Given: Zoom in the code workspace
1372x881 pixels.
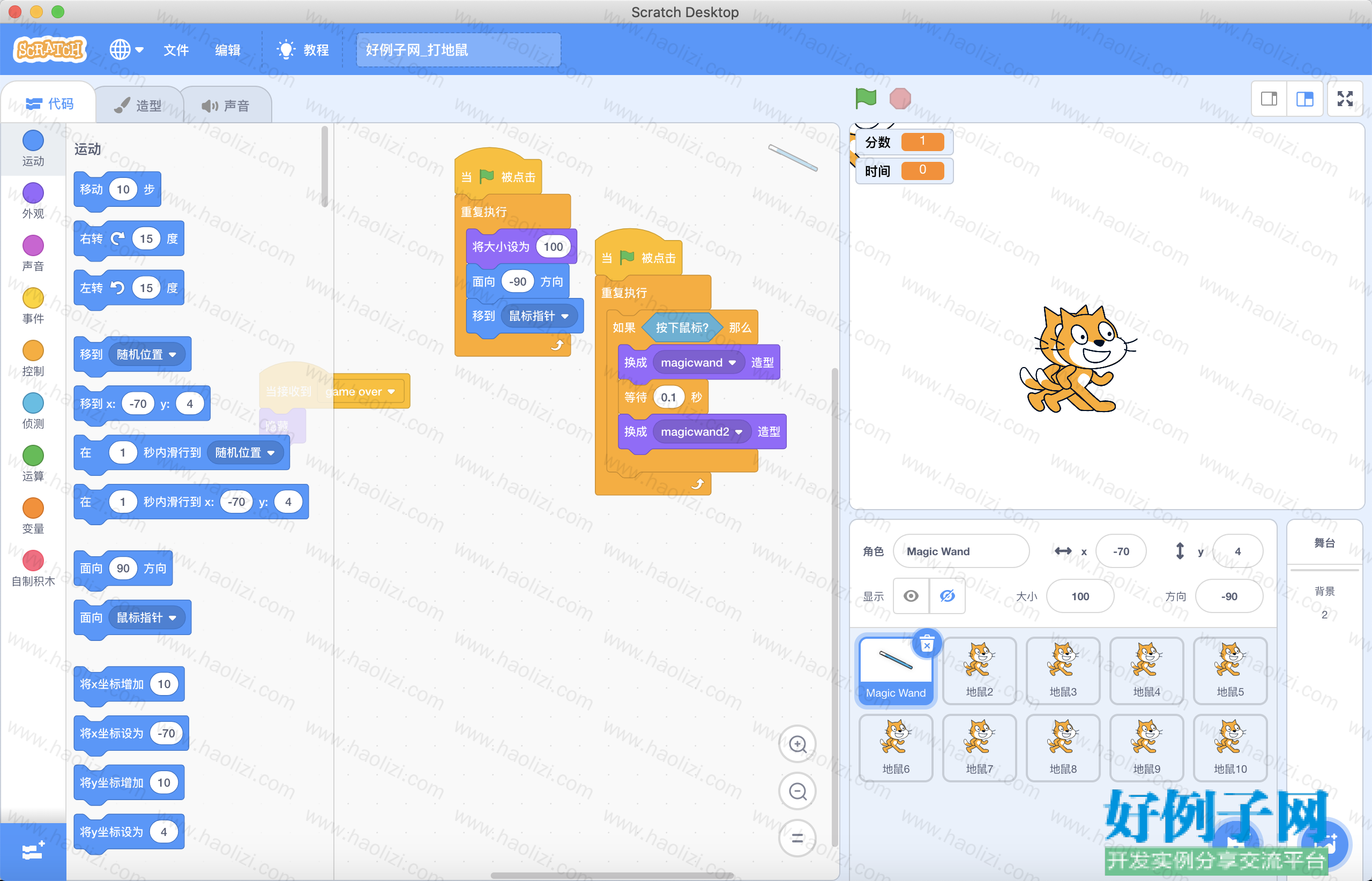Looking at the screenshot, I should pyautogui.click(x=797, y=744).
